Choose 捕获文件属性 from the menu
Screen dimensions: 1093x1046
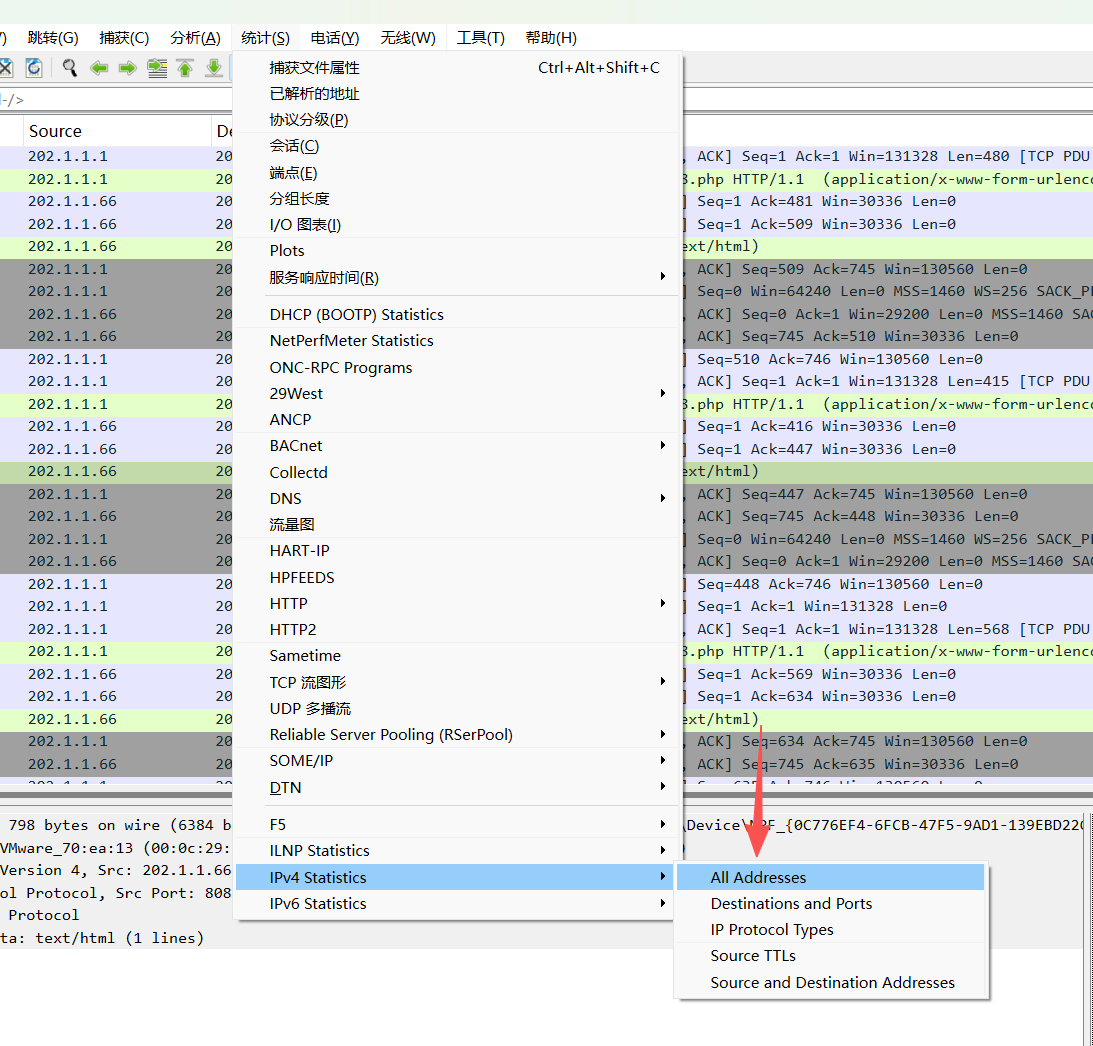457,68
